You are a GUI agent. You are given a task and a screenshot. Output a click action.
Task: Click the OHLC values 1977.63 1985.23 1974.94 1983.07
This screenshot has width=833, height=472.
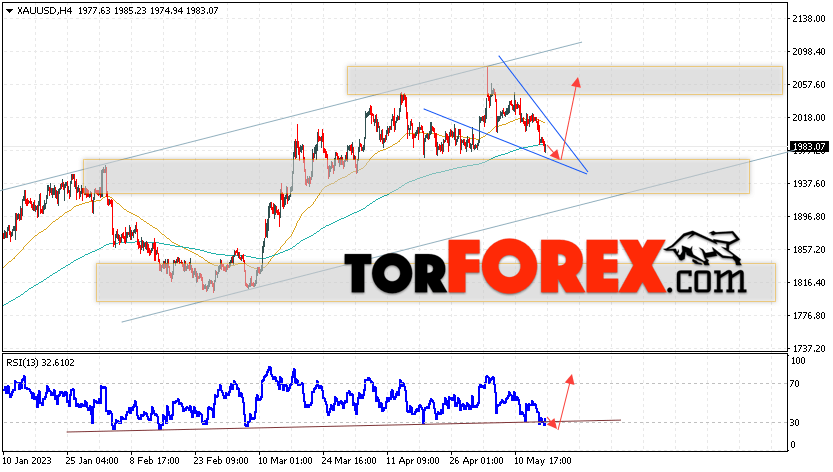tap(148, 11)
